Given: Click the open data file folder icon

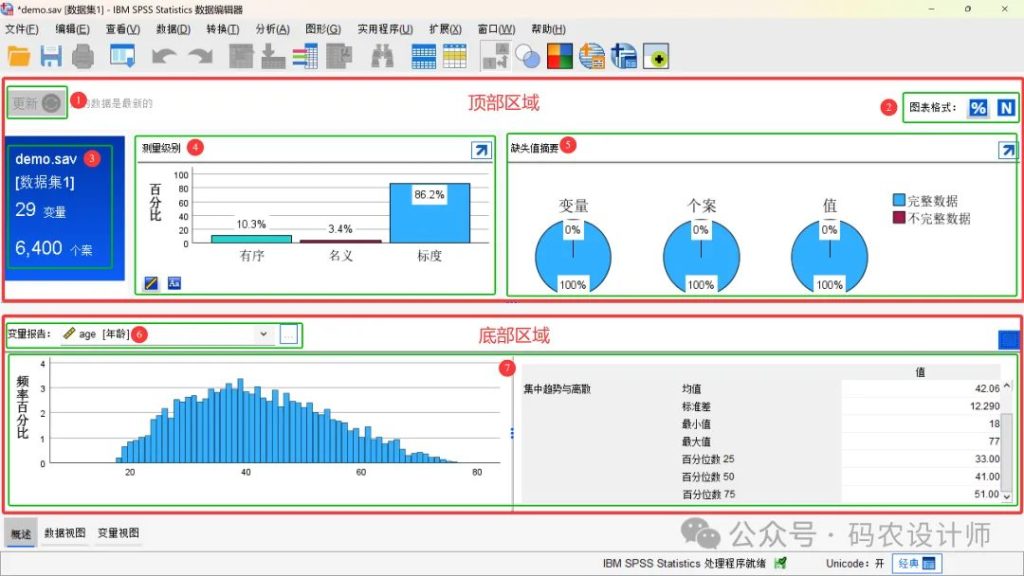Looking at the screenshot, I should [19, 57].
